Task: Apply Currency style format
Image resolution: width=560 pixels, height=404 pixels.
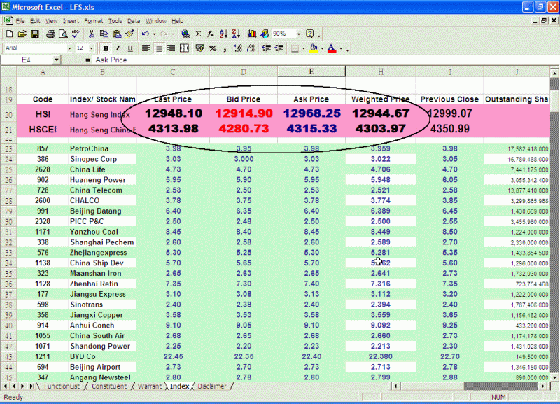Action: coord(200,48)
